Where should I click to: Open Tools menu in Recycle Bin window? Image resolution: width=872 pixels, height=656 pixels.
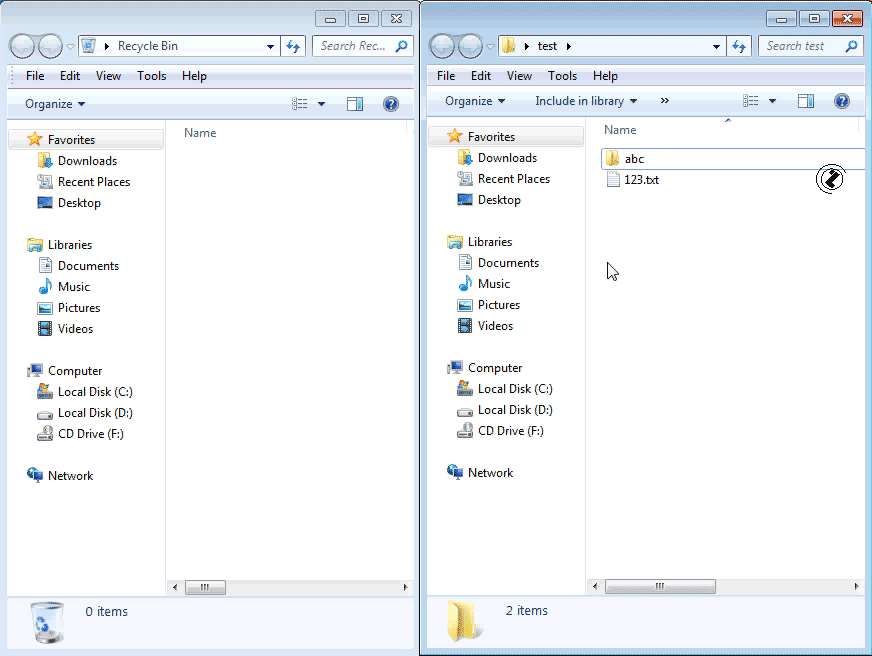click(x=152, y=76)
